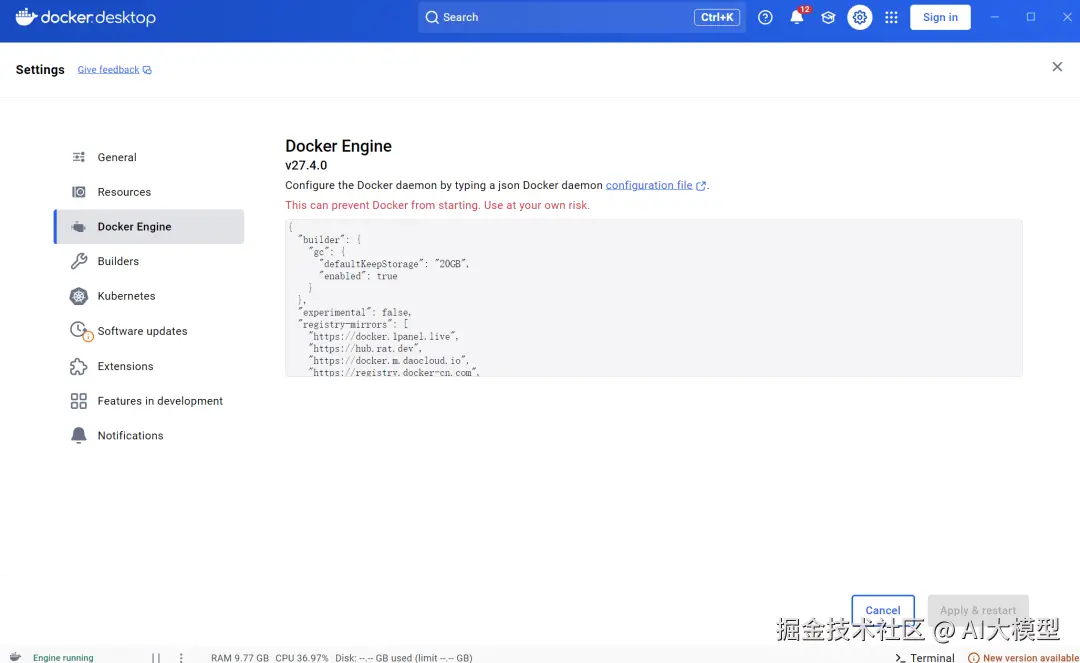Click Apply & restart button

977,610
